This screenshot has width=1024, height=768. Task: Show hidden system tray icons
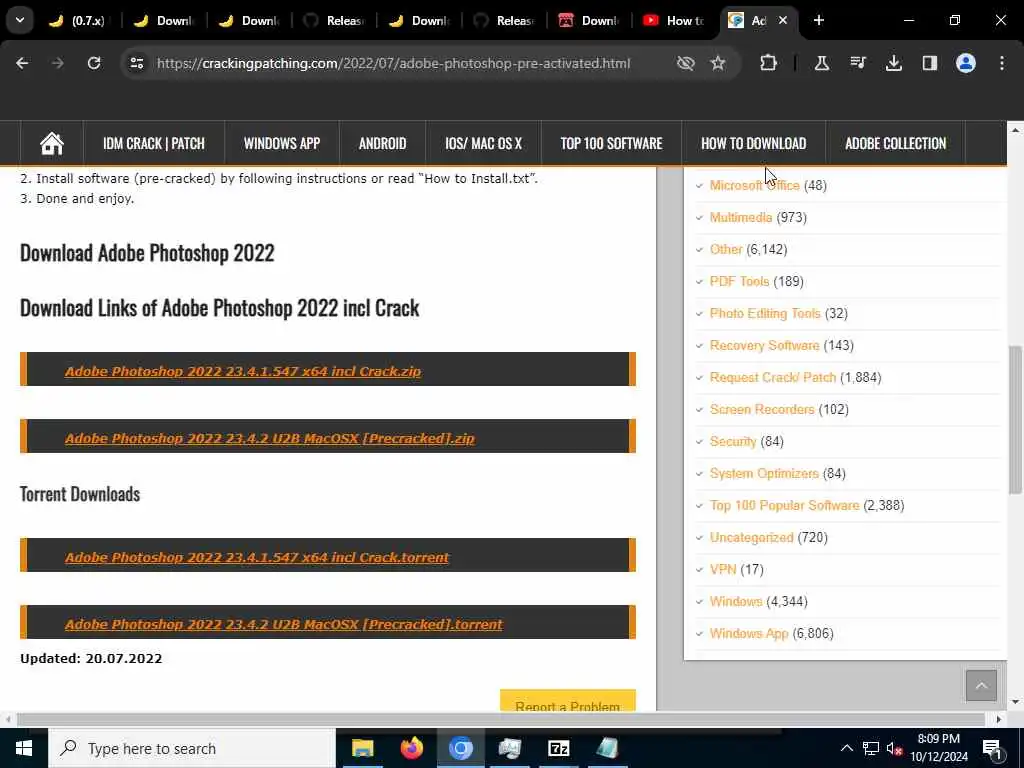pyautogui.click(x=846, y=748)
